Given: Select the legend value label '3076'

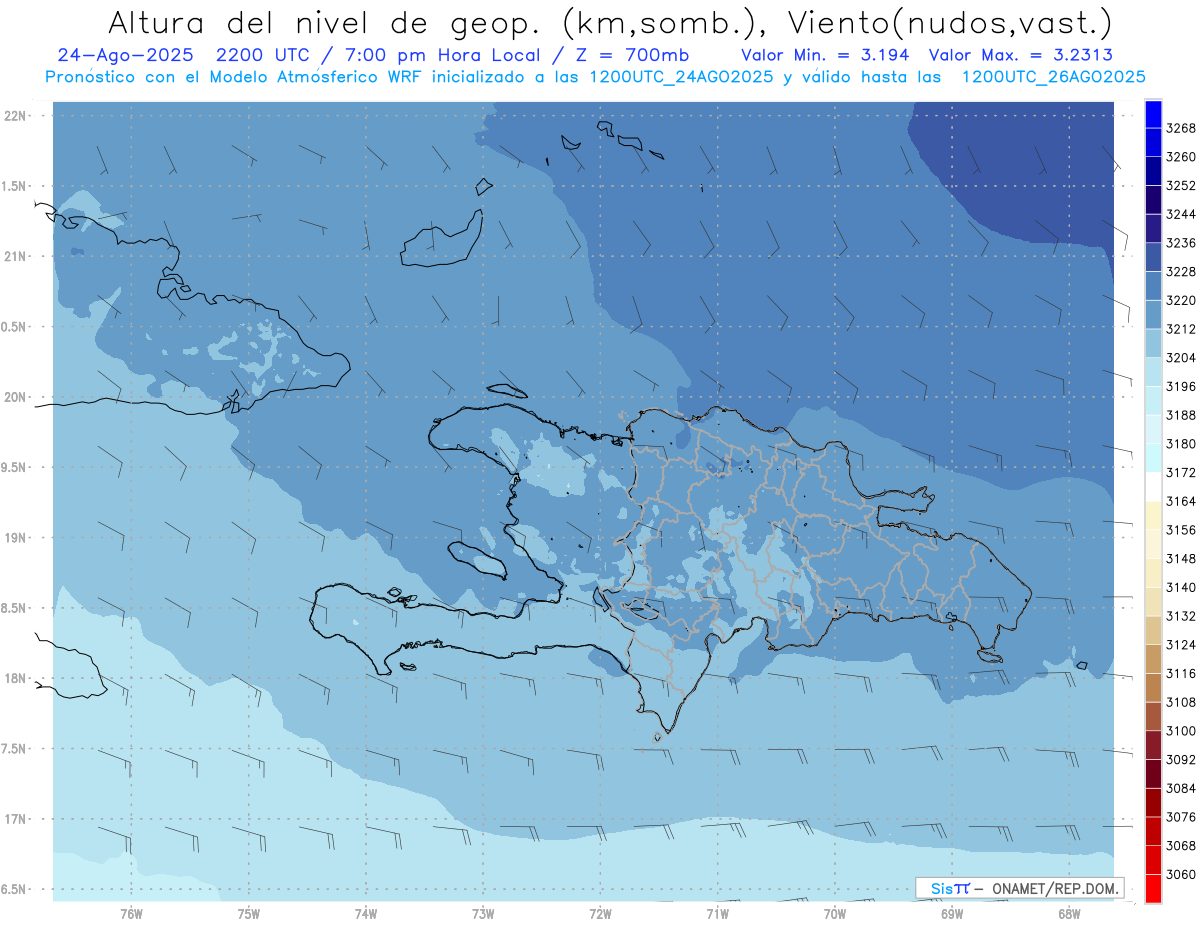Looking at the screenshot, I should (x=1181, y=817).
